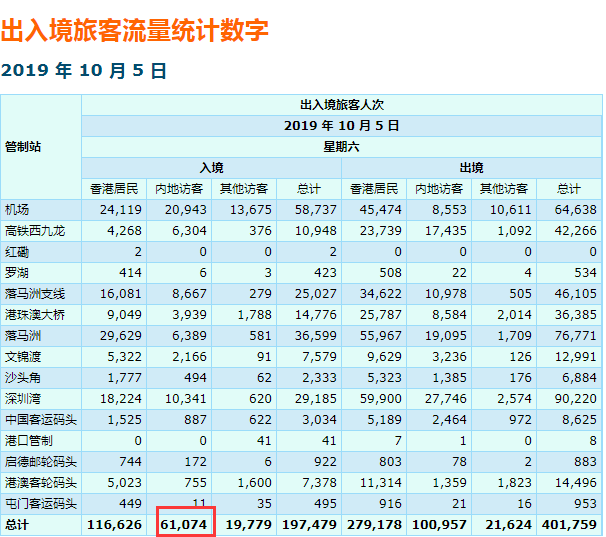The image size is (606, 537).
Task: Click the 沙头角 row label
Action: [23, 378]
